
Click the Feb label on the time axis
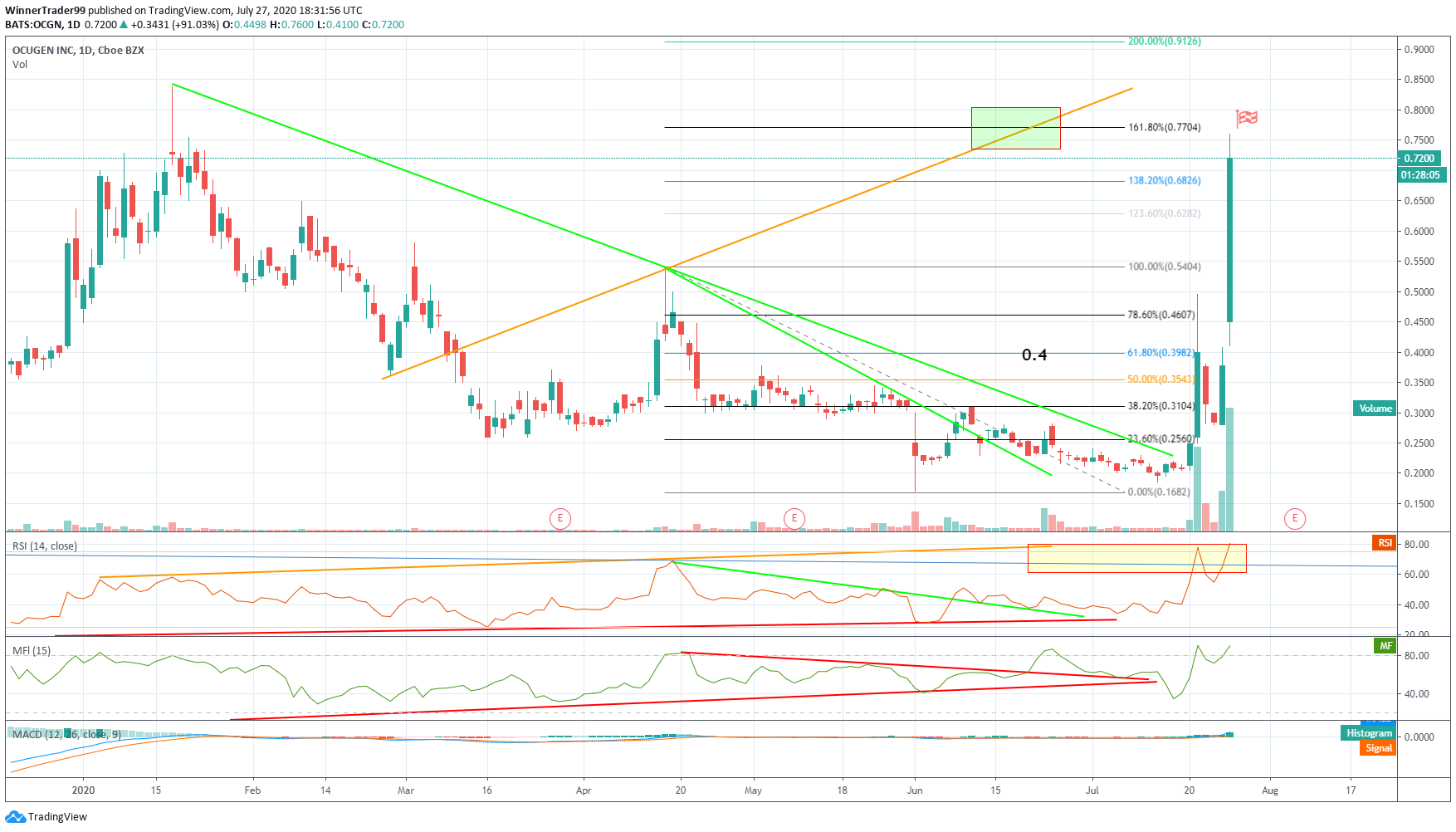tap(252, 790)
